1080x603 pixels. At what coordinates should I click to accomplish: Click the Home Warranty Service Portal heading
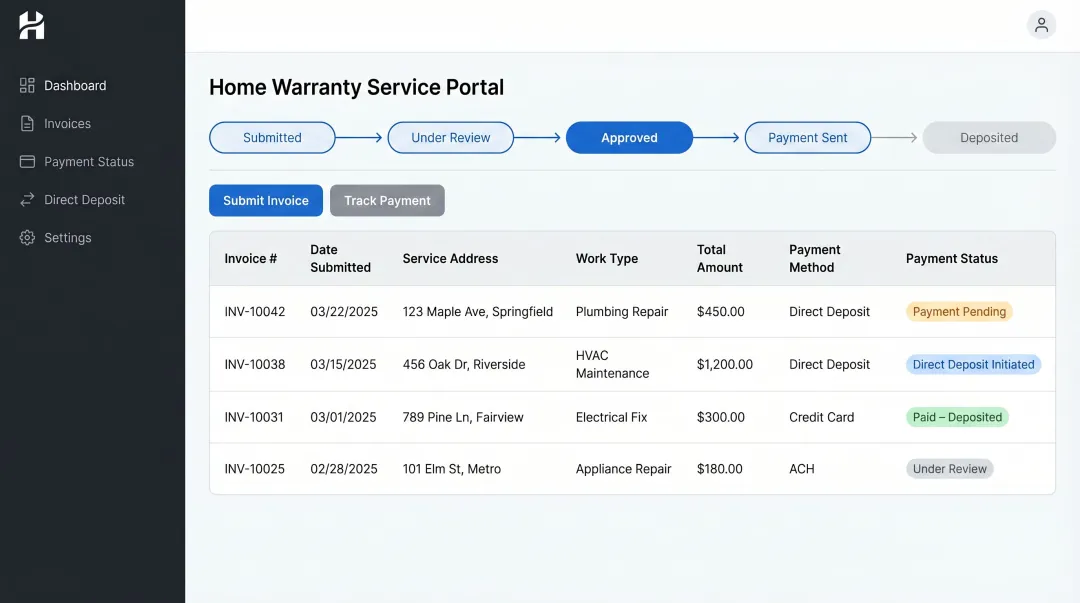[x=356, y=88]
